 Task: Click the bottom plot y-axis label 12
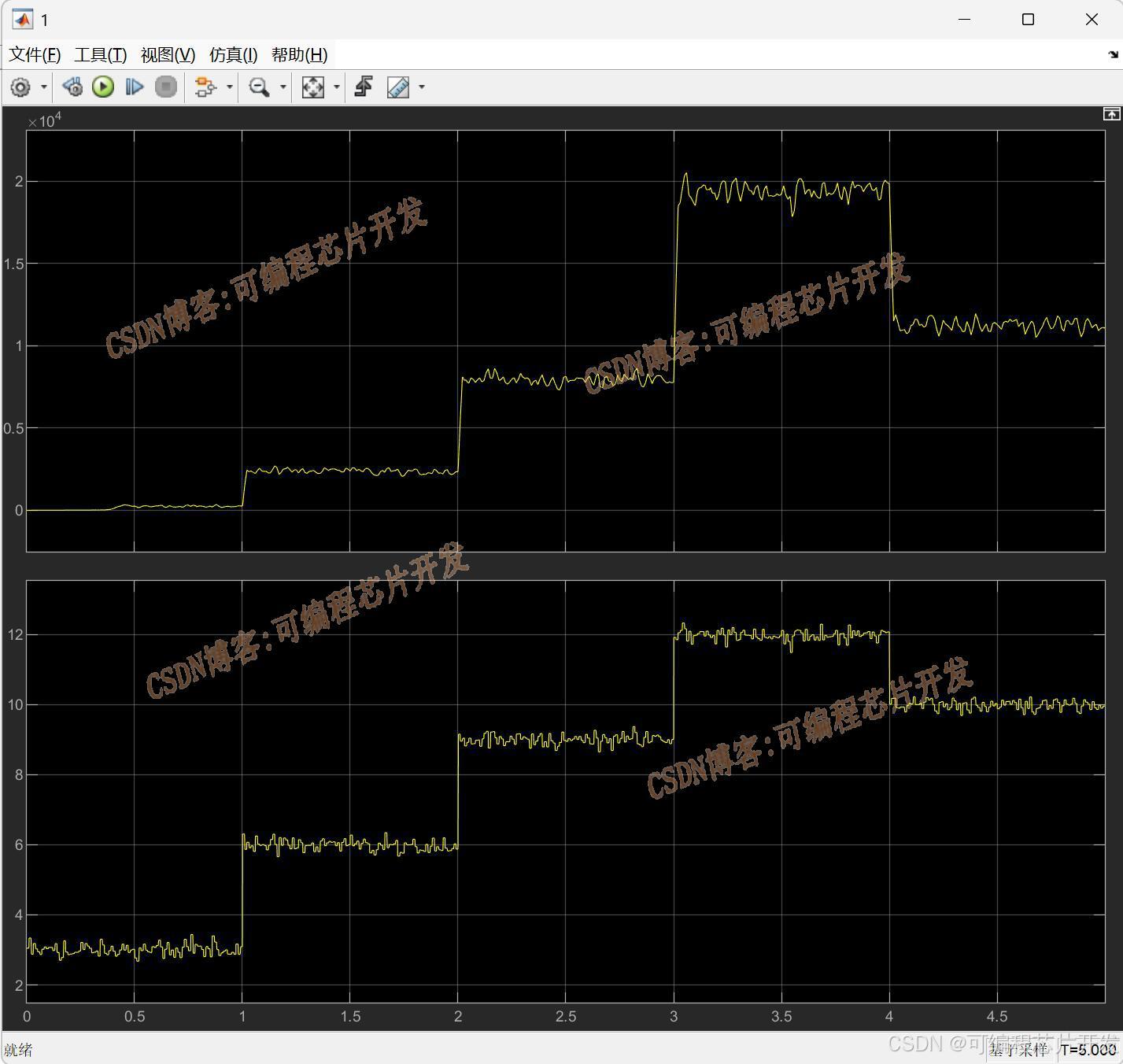click(x=16, y=634)
